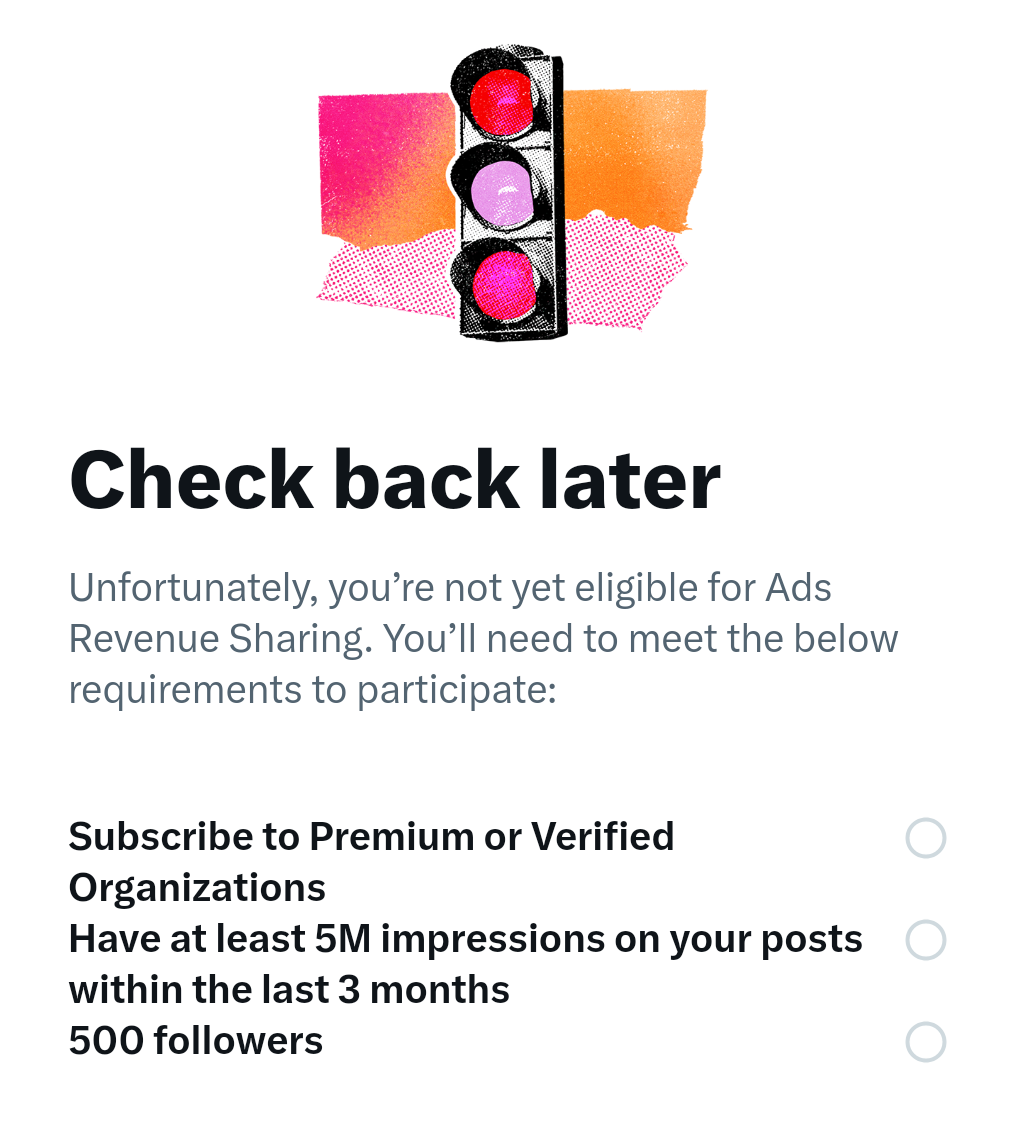Image resolution: width=1011 pixels, height=1147 pixels.
Task: Click the word "later" in the heading
Action: point(642,481)
